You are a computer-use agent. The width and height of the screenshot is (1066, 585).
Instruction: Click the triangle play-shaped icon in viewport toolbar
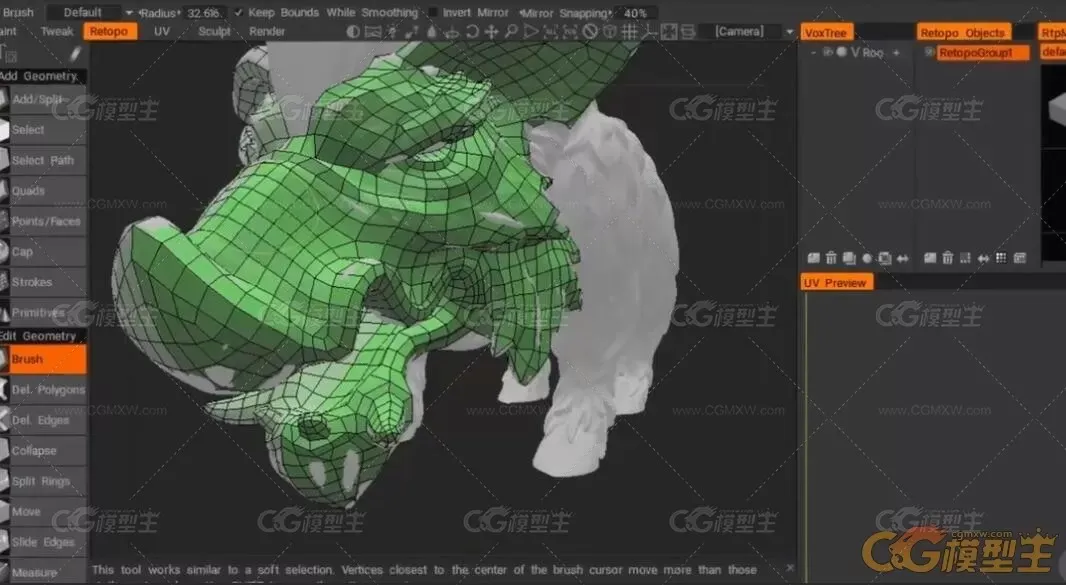(530, 31)
